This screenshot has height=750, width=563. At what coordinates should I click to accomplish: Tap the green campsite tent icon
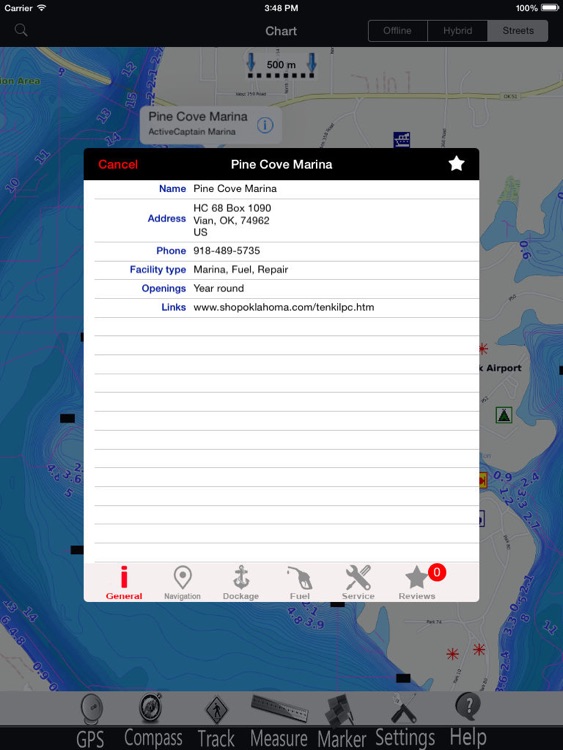(x=504, y=414)
